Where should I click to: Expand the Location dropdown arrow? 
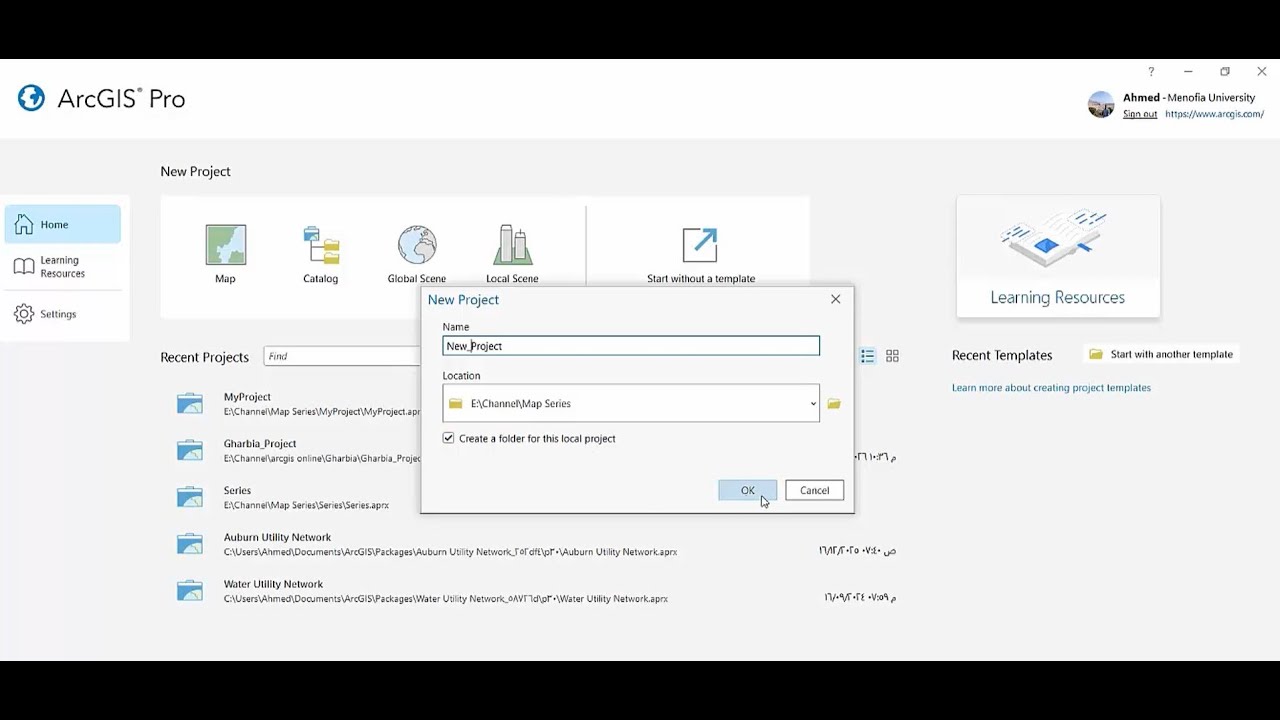(813, 404)
